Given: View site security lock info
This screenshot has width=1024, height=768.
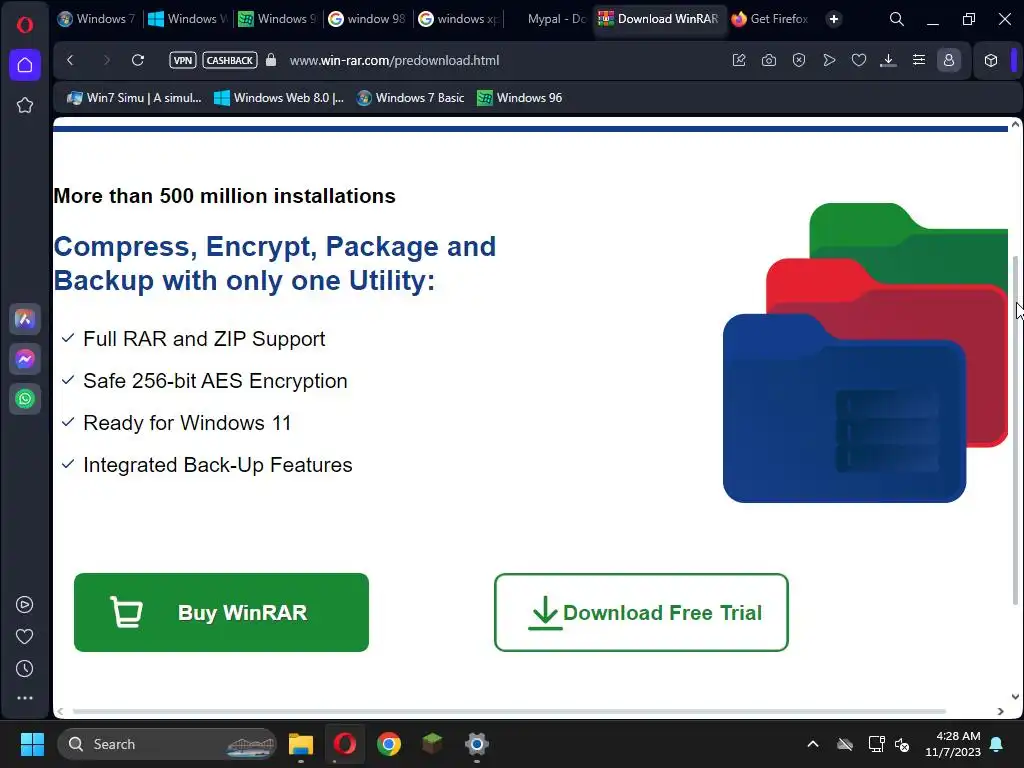Looking at the screenshot, I should point(271,60).
